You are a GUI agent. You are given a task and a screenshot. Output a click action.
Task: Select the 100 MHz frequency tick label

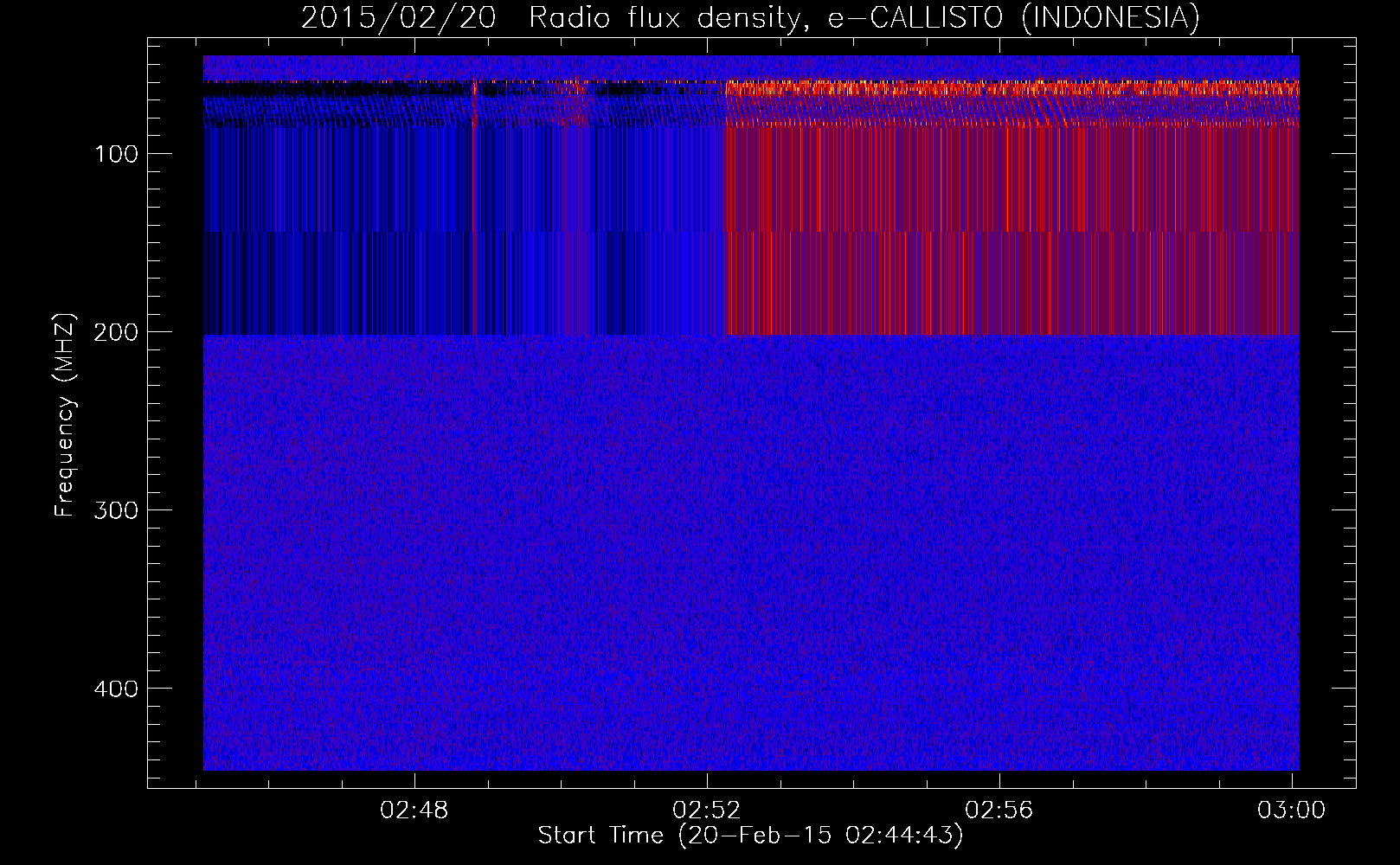116,155
